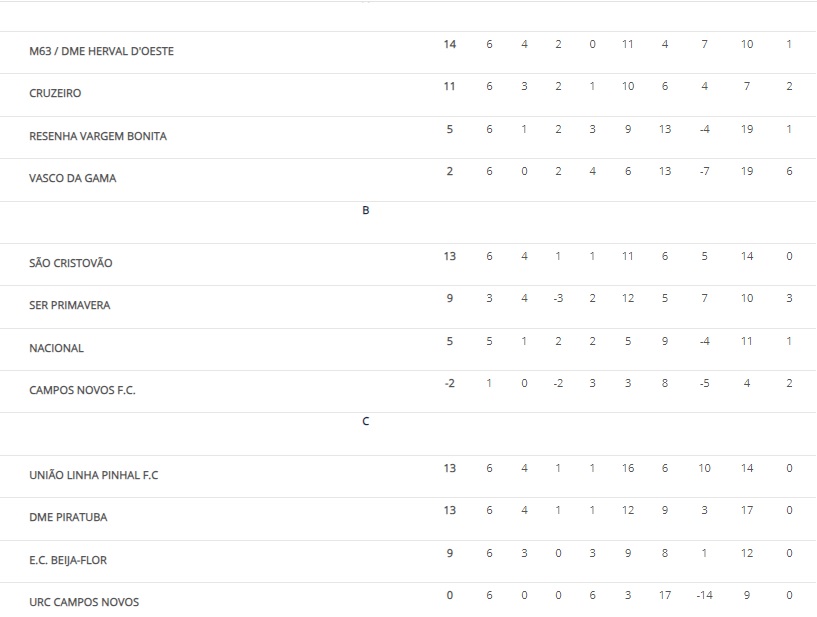Click the -14 goal difference for URC Campos Novos
817x617 pixels.
[704, 595]
